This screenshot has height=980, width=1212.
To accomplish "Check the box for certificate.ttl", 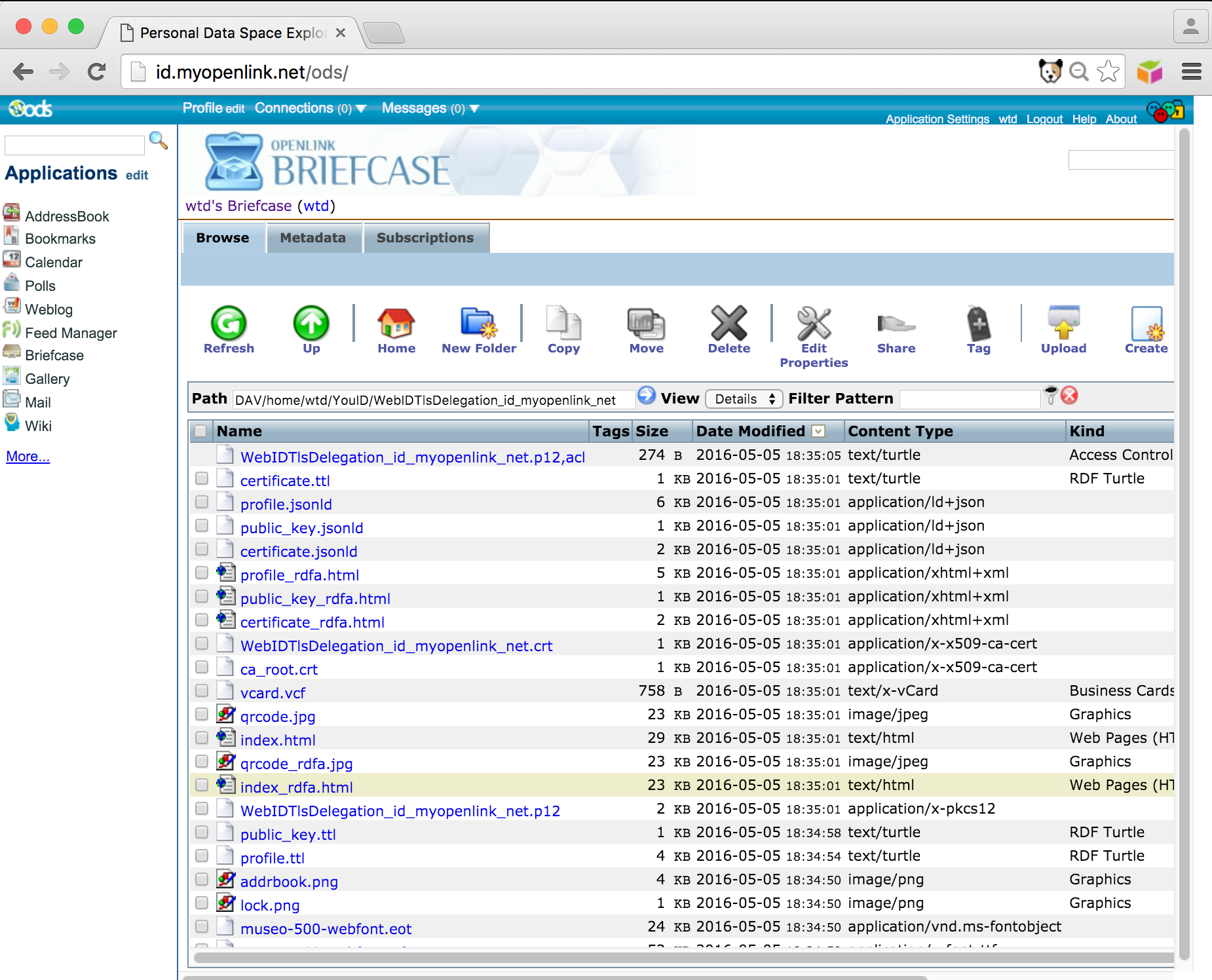I will tap(202, 479).
